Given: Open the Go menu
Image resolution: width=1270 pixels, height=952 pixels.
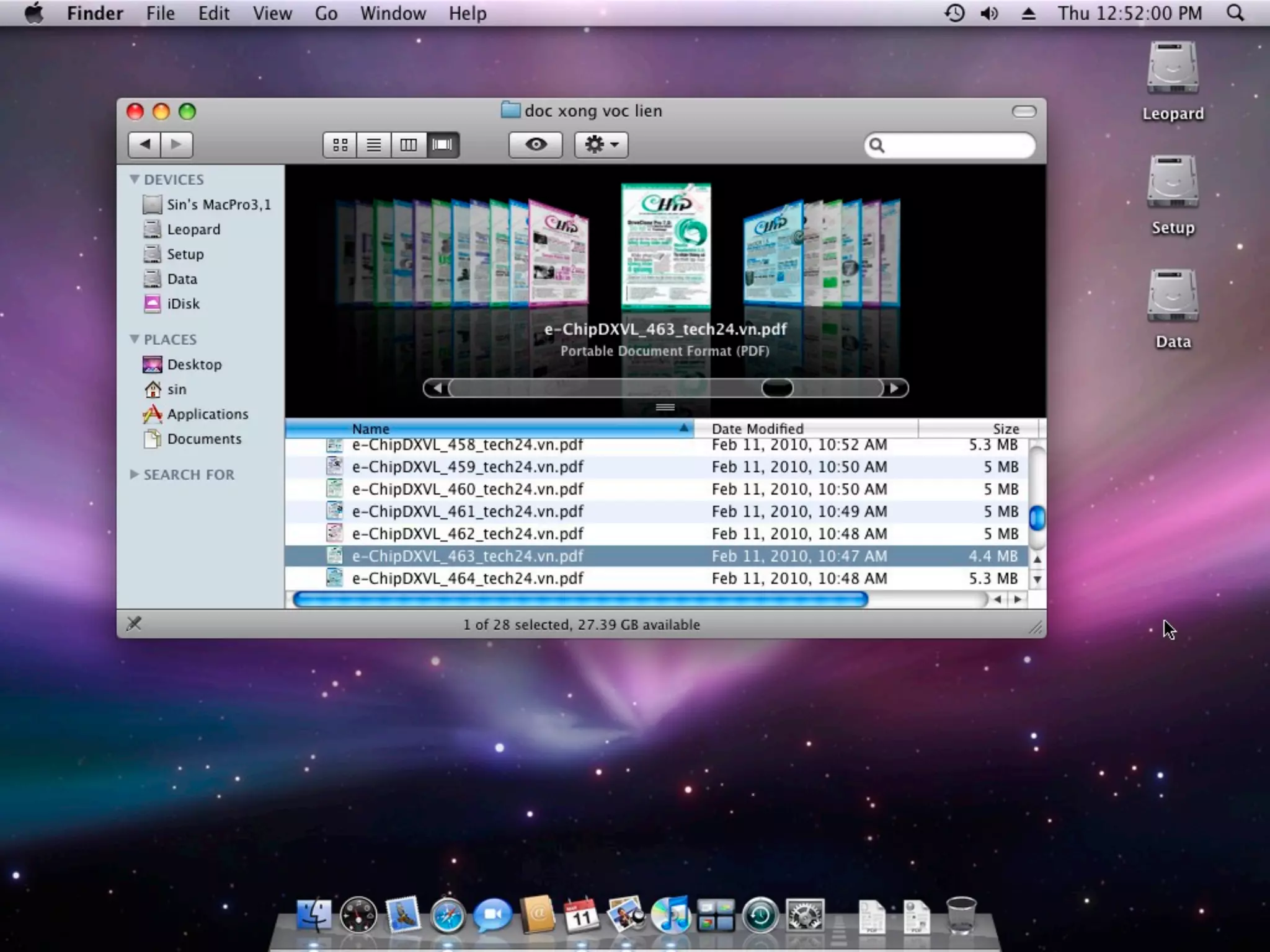Looking at the screenshot, I should coord(326,13).
